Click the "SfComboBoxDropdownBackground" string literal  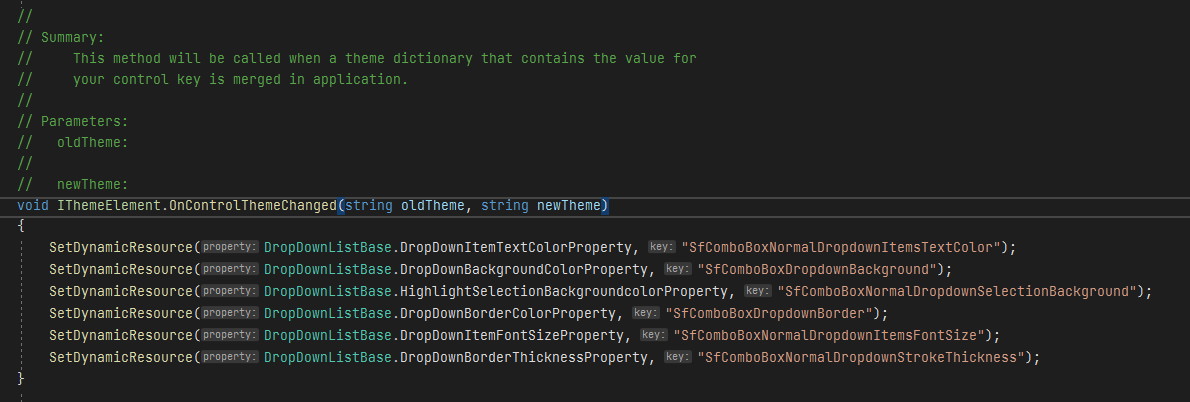(819, 269)
